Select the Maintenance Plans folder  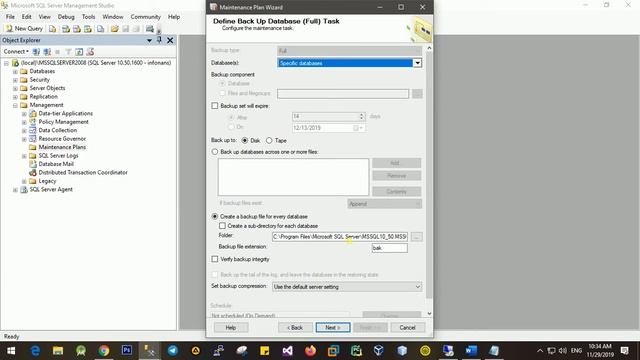click(62, 147)
